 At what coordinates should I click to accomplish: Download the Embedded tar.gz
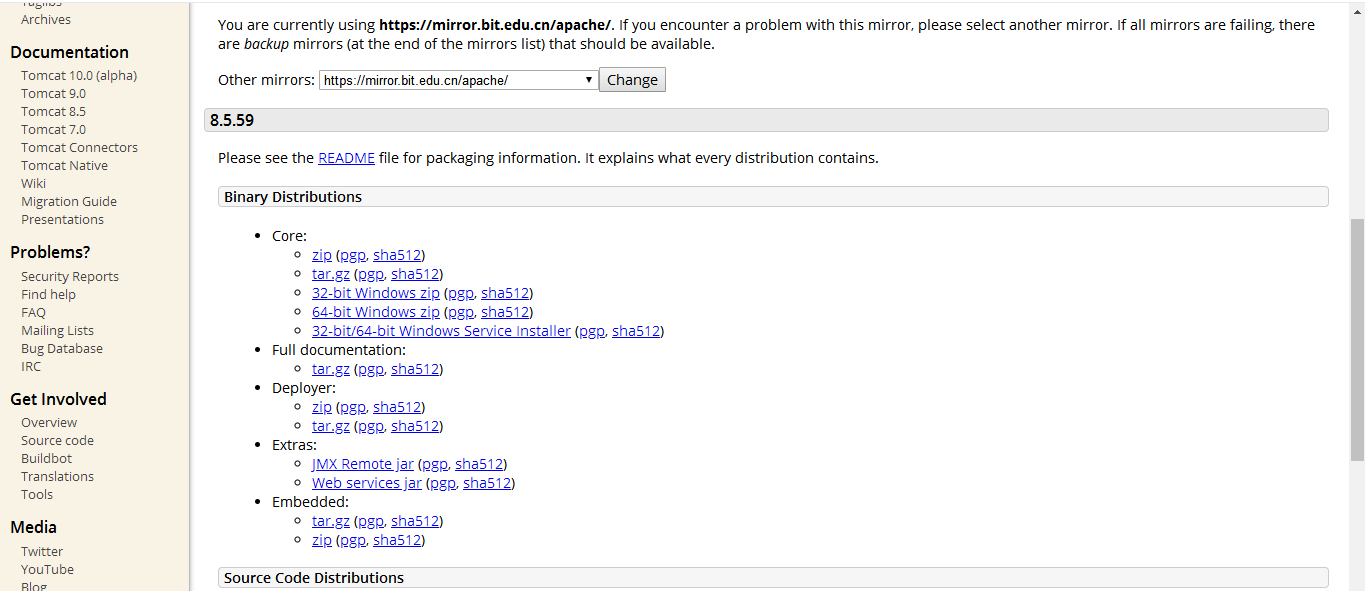coord(330,521)
